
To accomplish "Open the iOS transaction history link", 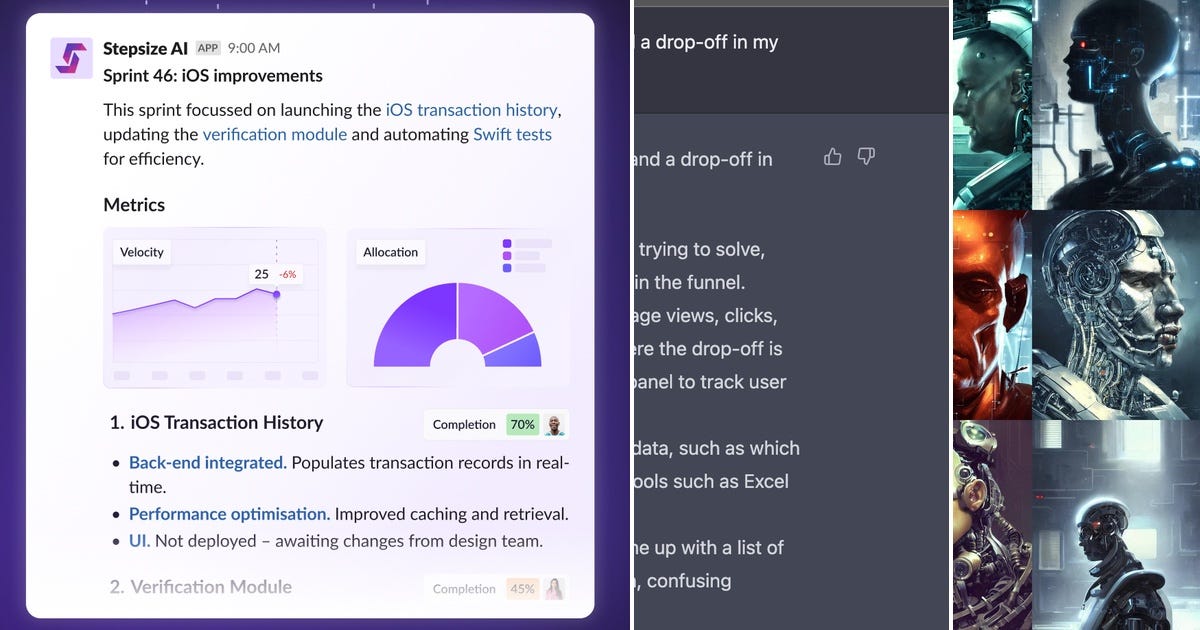I will (472, 110).
